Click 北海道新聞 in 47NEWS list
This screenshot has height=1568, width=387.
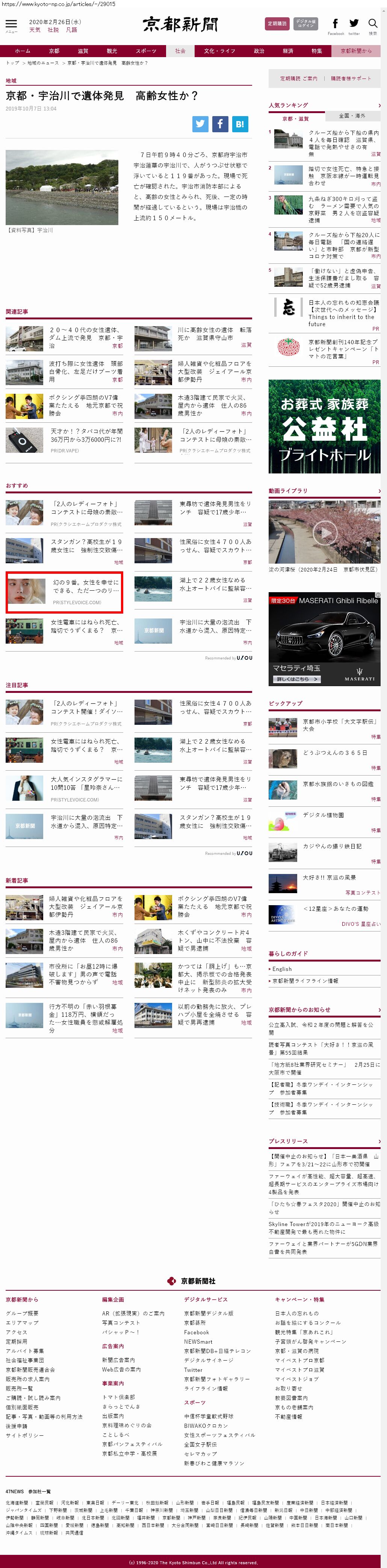click(17, 1503)
